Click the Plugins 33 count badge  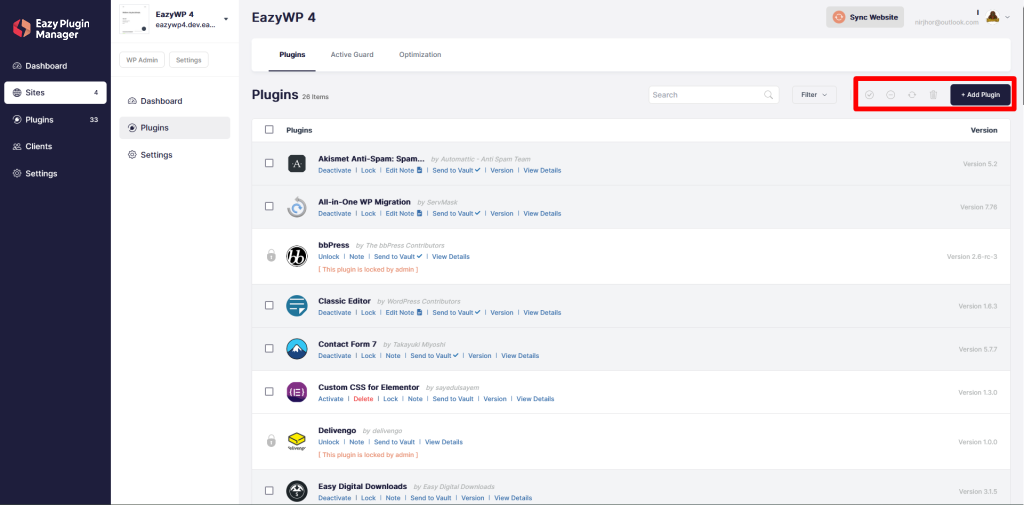[94, 120]
